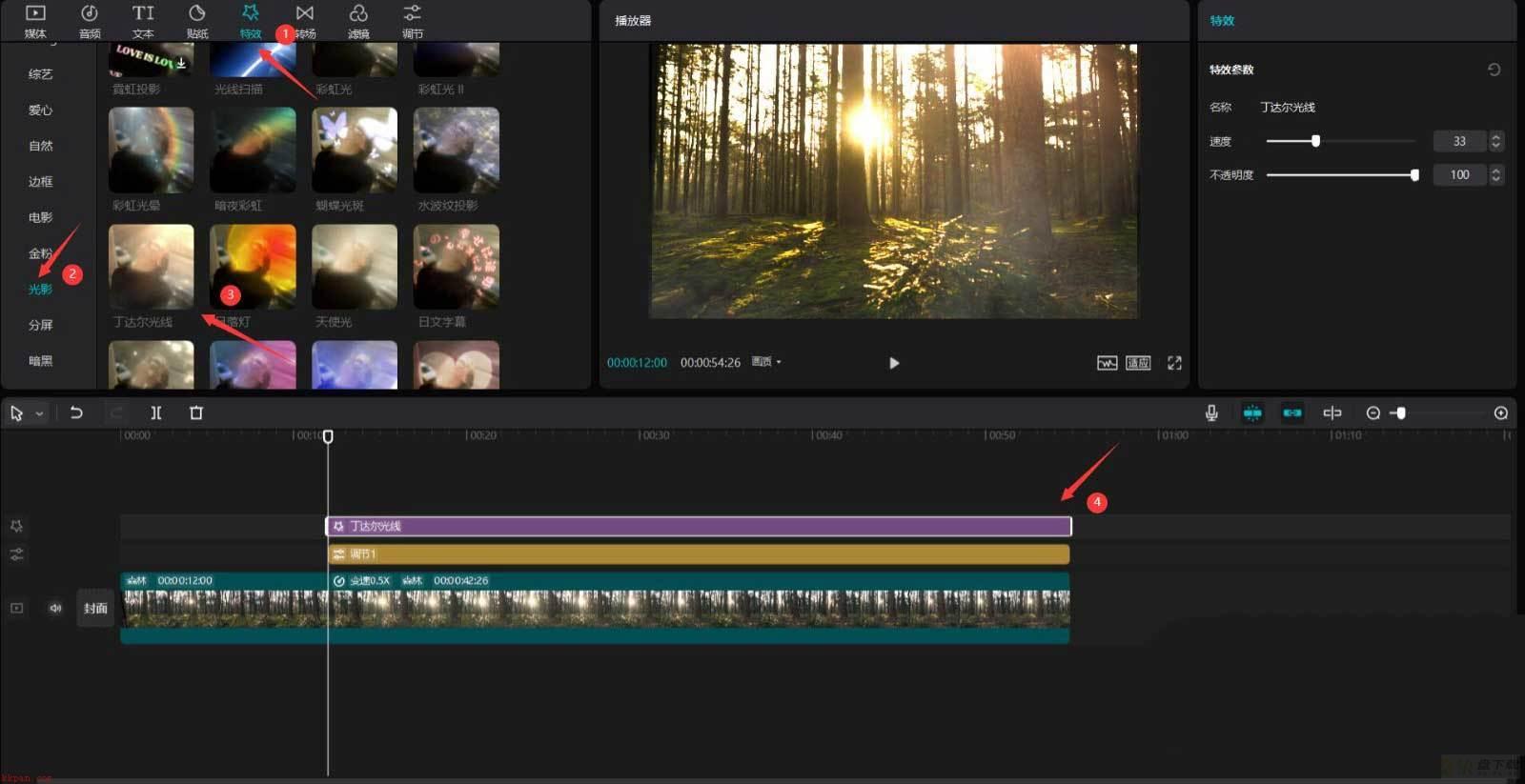Click the 适应 fit button
Screen dimensions: 1525x784
(1138, 363)
